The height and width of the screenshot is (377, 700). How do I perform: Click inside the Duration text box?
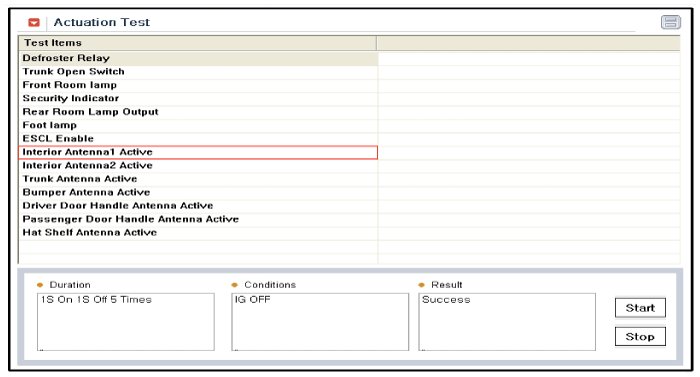(x=125, y=322)
